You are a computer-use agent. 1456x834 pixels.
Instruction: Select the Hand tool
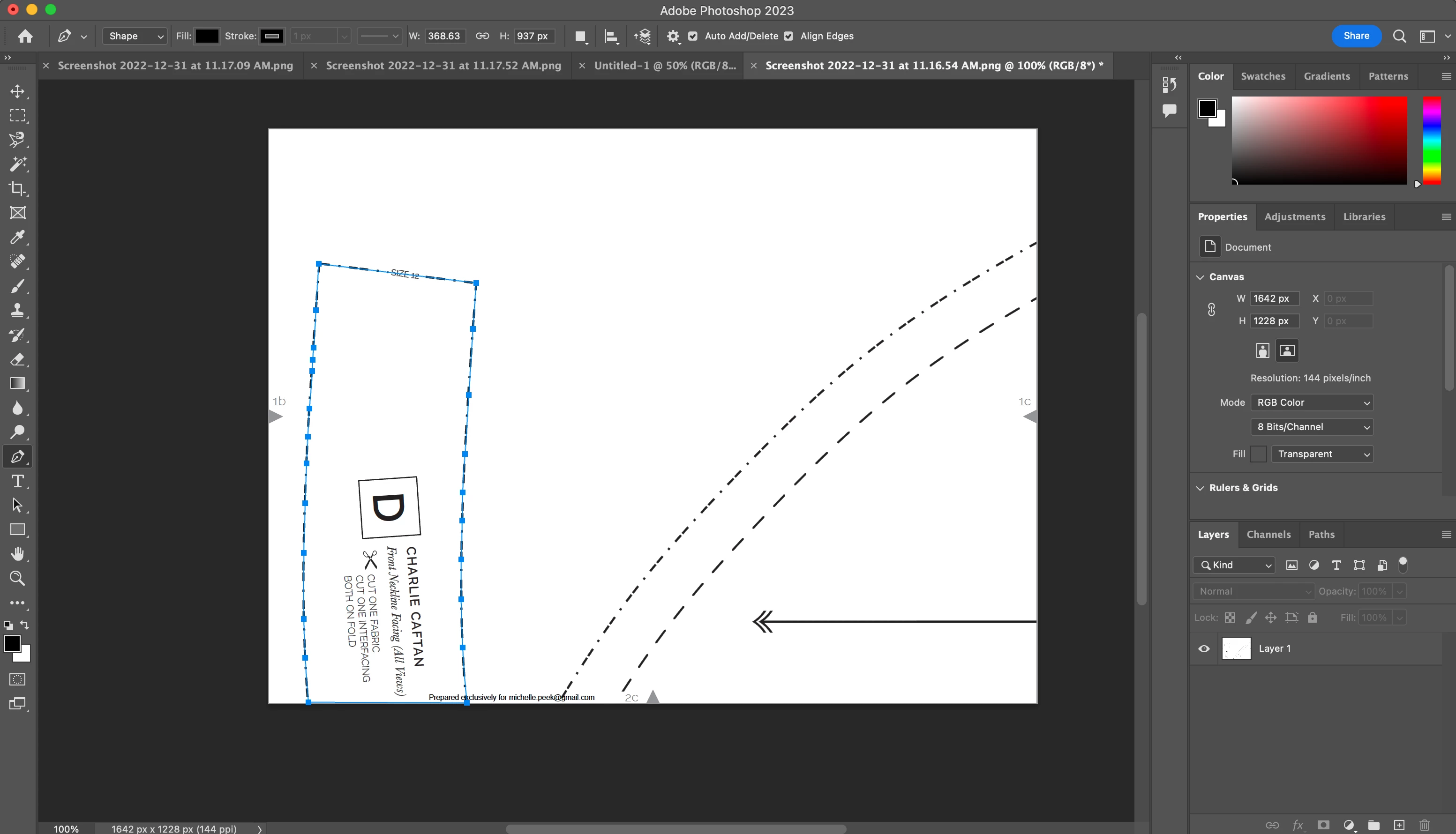17,554
